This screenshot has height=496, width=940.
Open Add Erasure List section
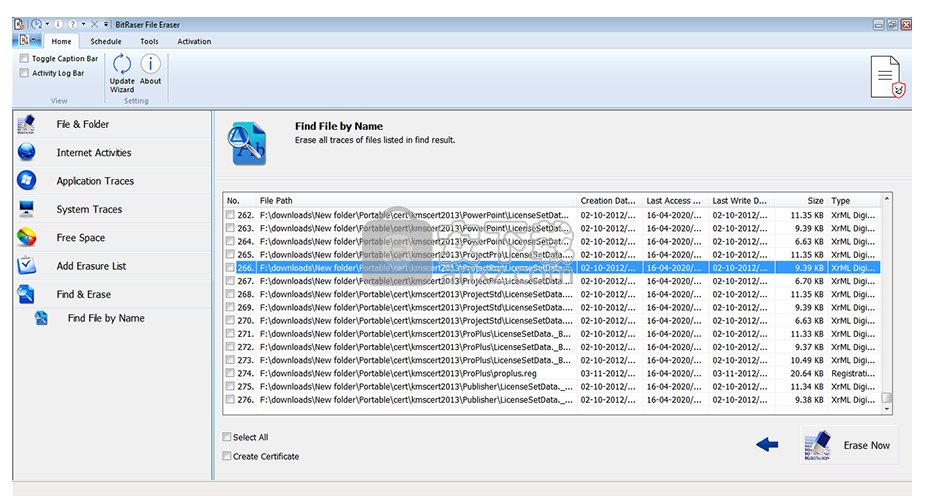pyautogui.click(x=113, y=266)
